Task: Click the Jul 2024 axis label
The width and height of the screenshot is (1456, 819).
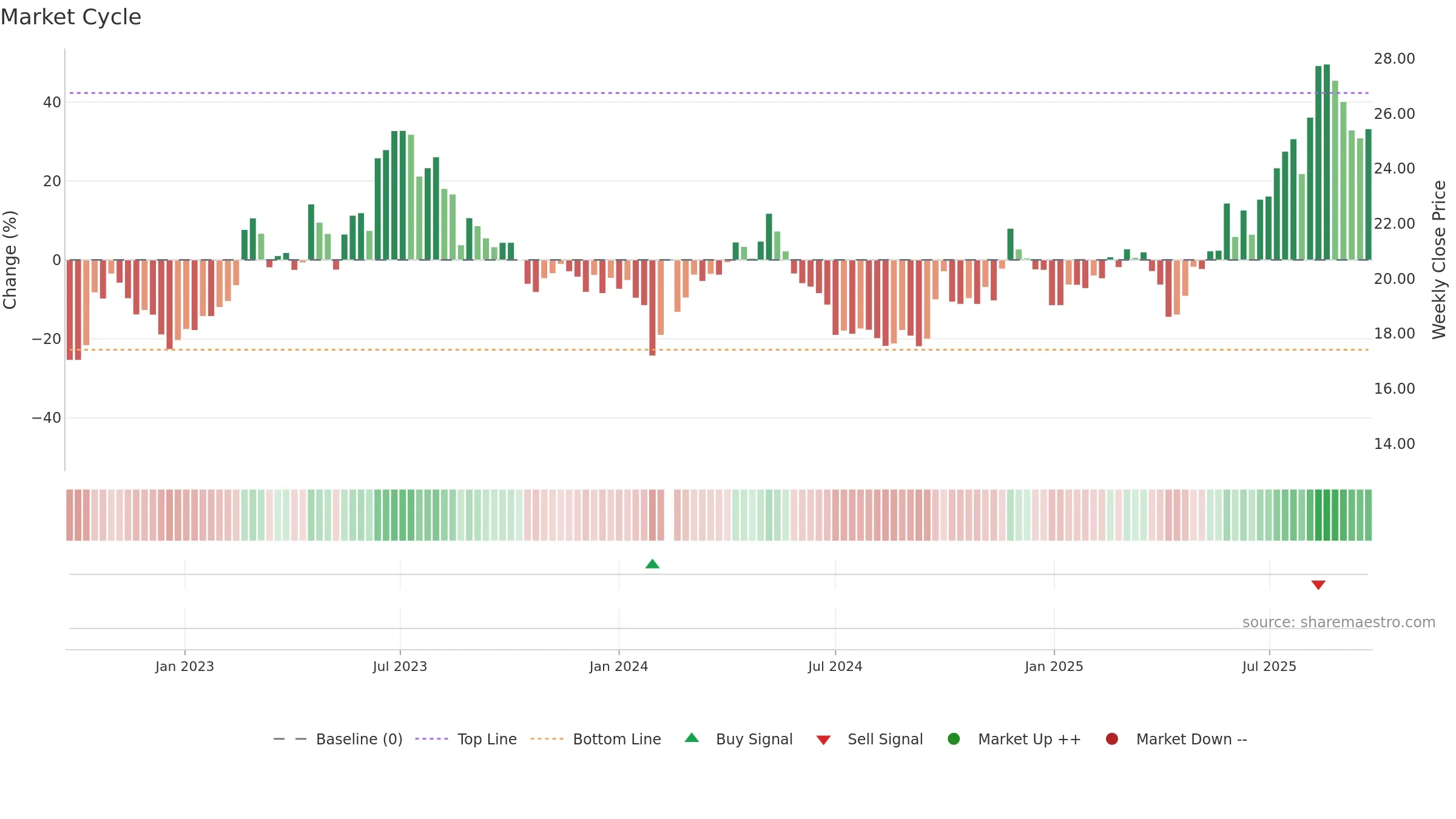Action: pyautogui.click(x=835, y=666)
